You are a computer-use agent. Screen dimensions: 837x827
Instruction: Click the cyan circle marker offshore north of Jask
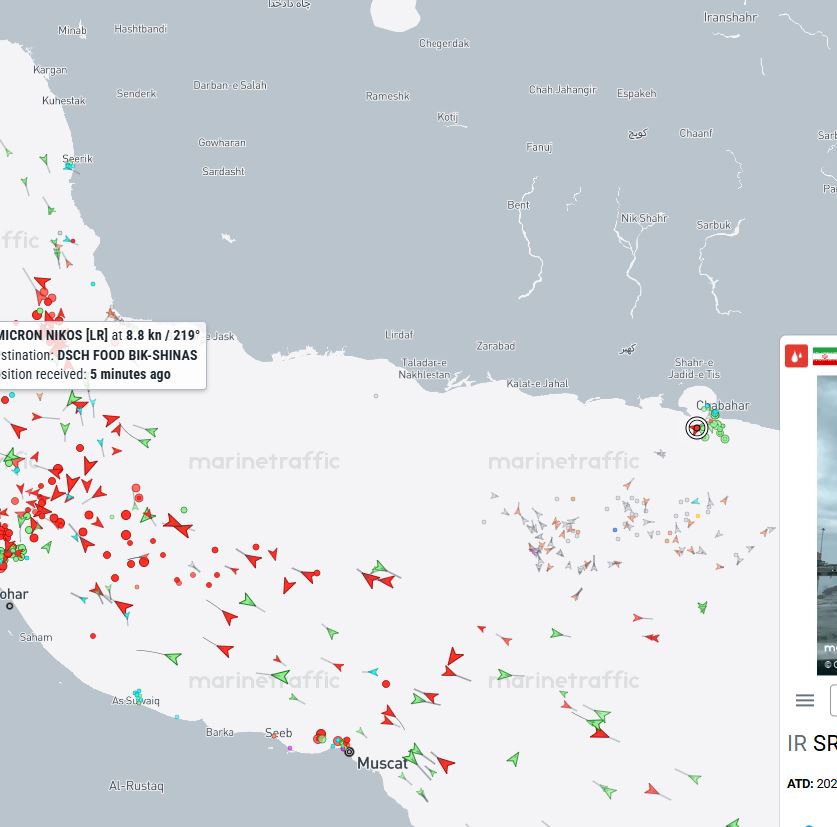point(93,284)
